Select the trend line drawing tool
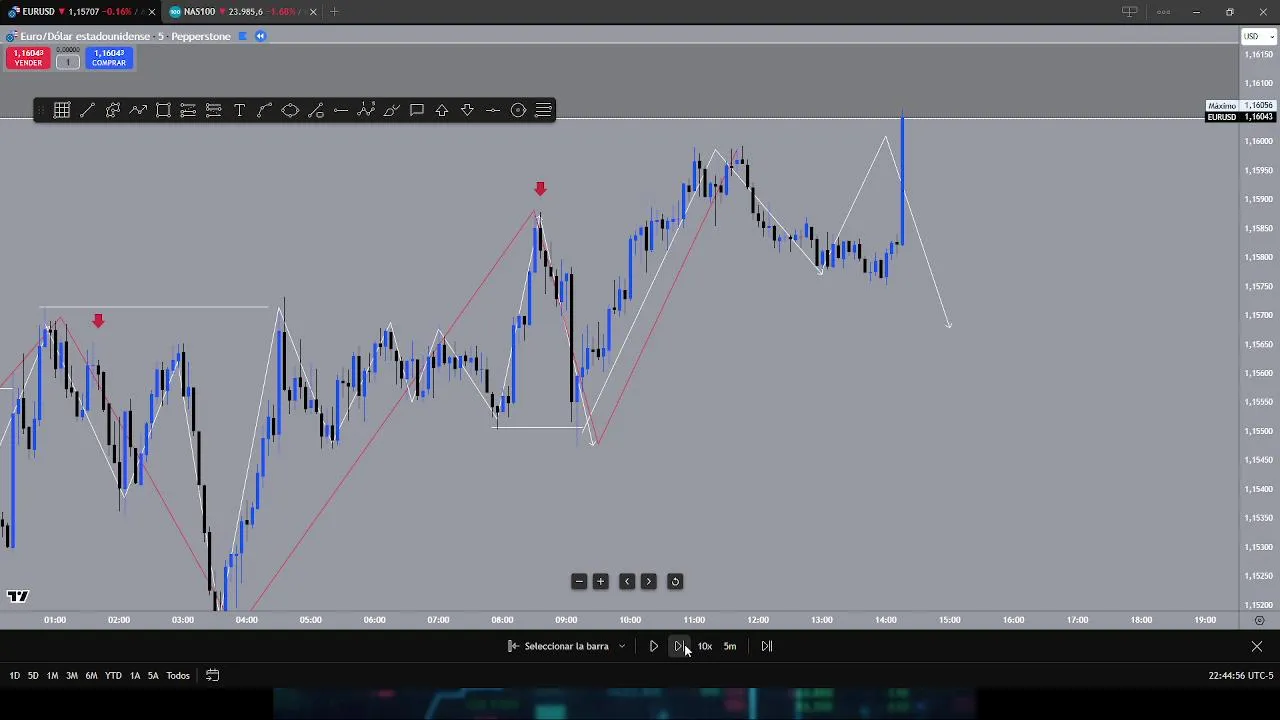 point(87,110)
